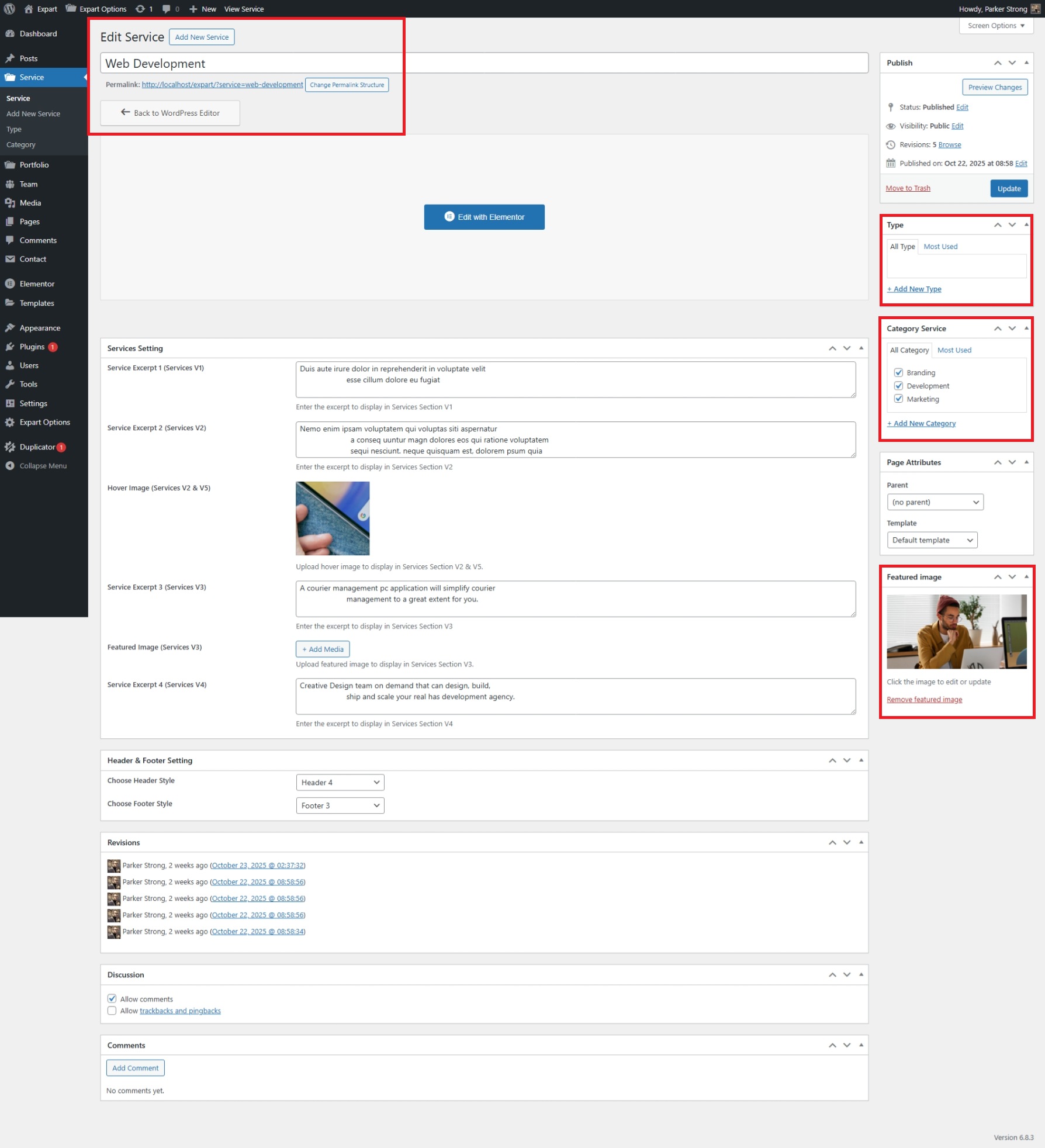Expand the Screen Options panel
The width and height of the screenshot is (1045, 1148).
996,26
